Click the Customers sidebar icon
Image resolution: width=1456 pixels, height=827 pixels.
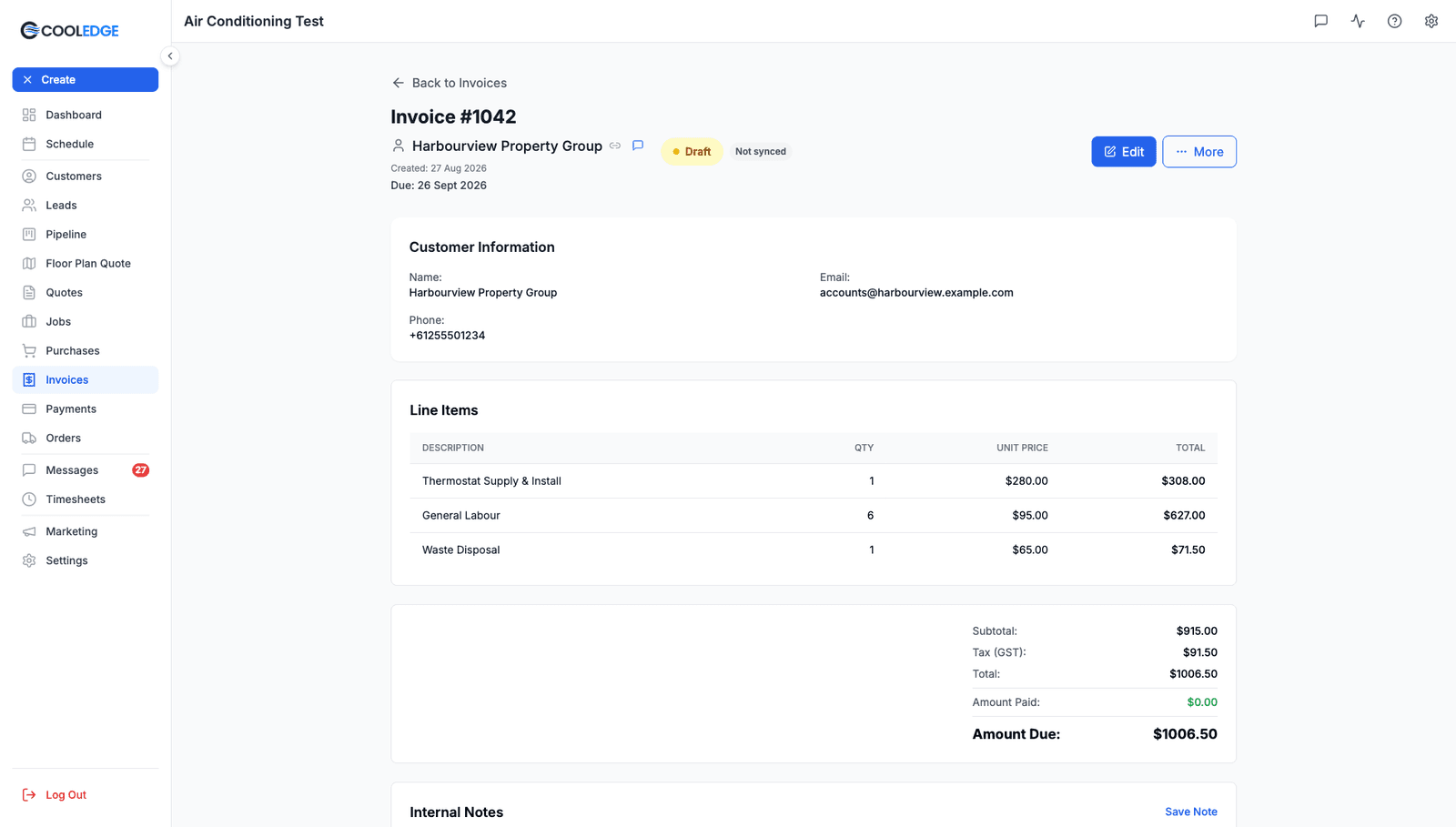pyautogui.click(x=29, y=176)
